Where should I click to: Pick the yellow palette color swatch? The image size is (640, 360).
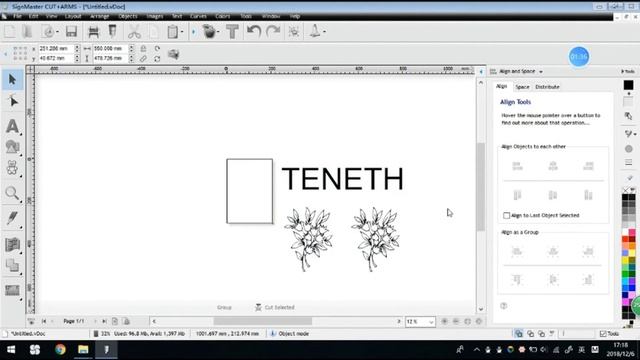click(625, 260)
